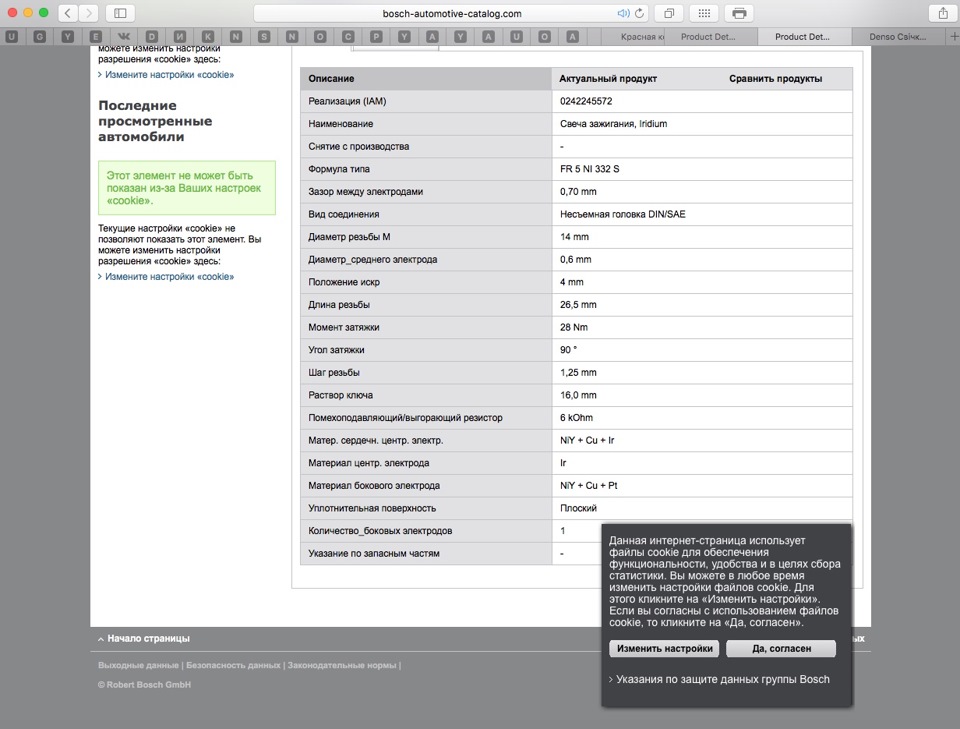Go back using the Safari back arrow

click(x=68, y=13)
